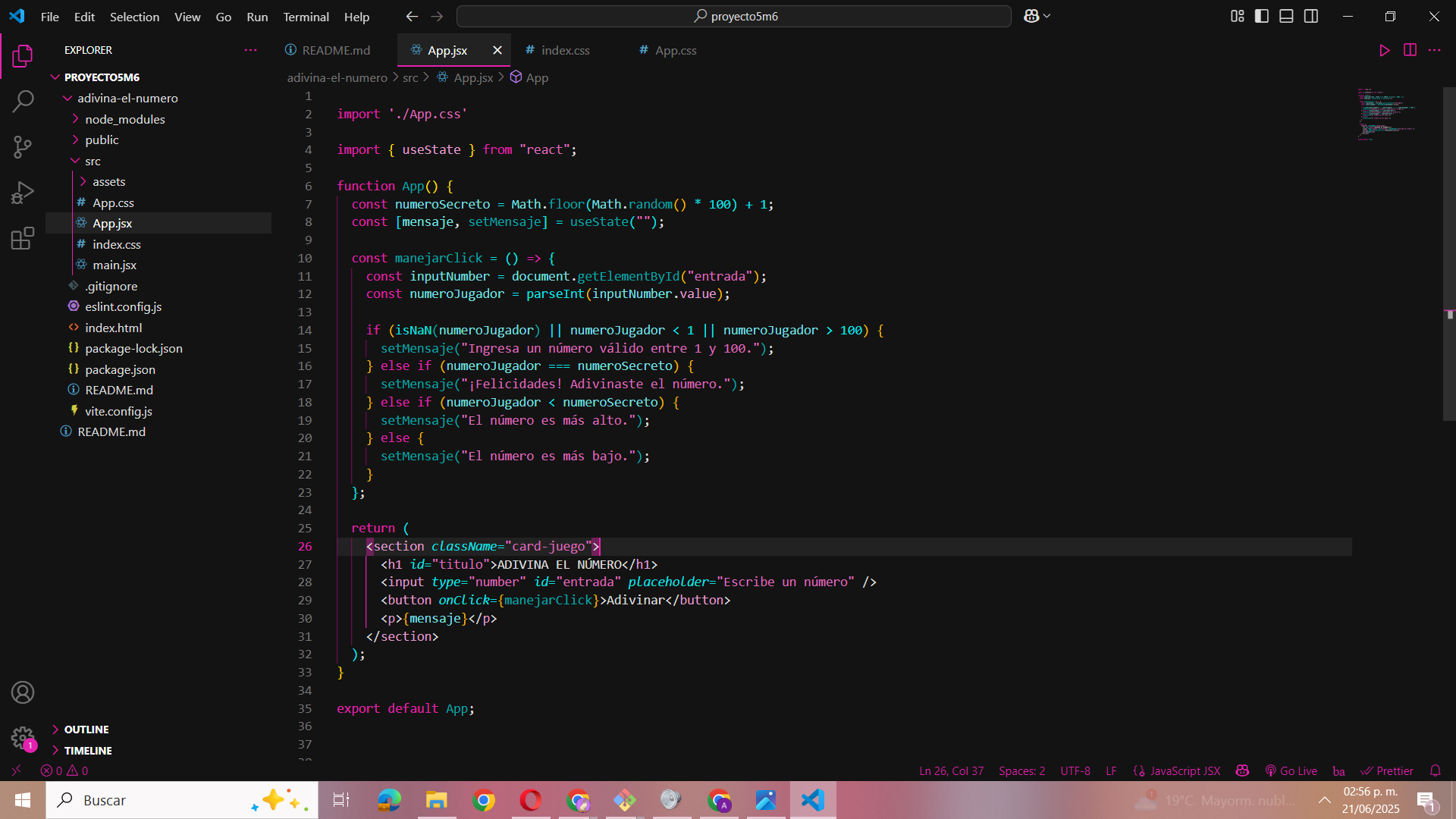Click the proyecto5m6 command center search
Screen dimensions: 1456x819
[x=733, y=16]
